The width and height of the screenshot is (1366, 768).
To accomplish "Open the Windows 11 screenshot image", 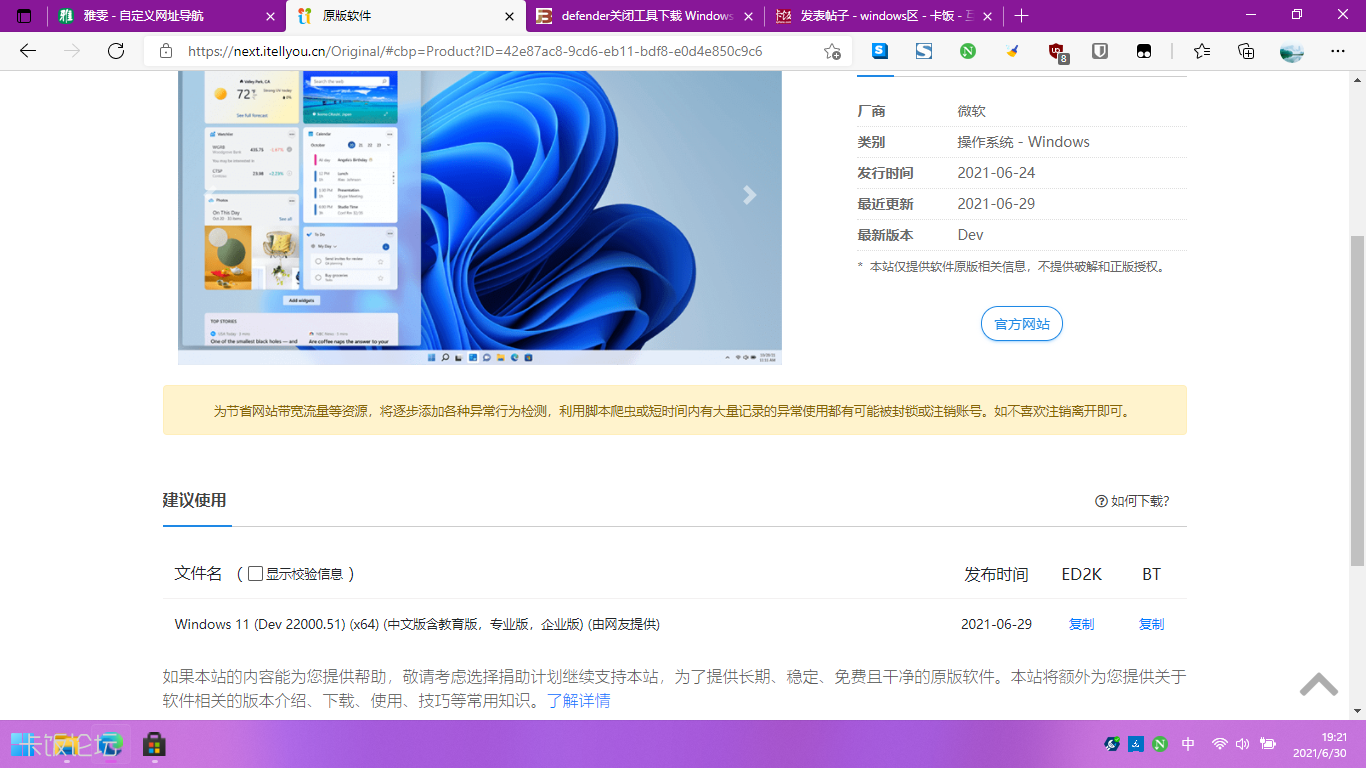I will (480, 218).
